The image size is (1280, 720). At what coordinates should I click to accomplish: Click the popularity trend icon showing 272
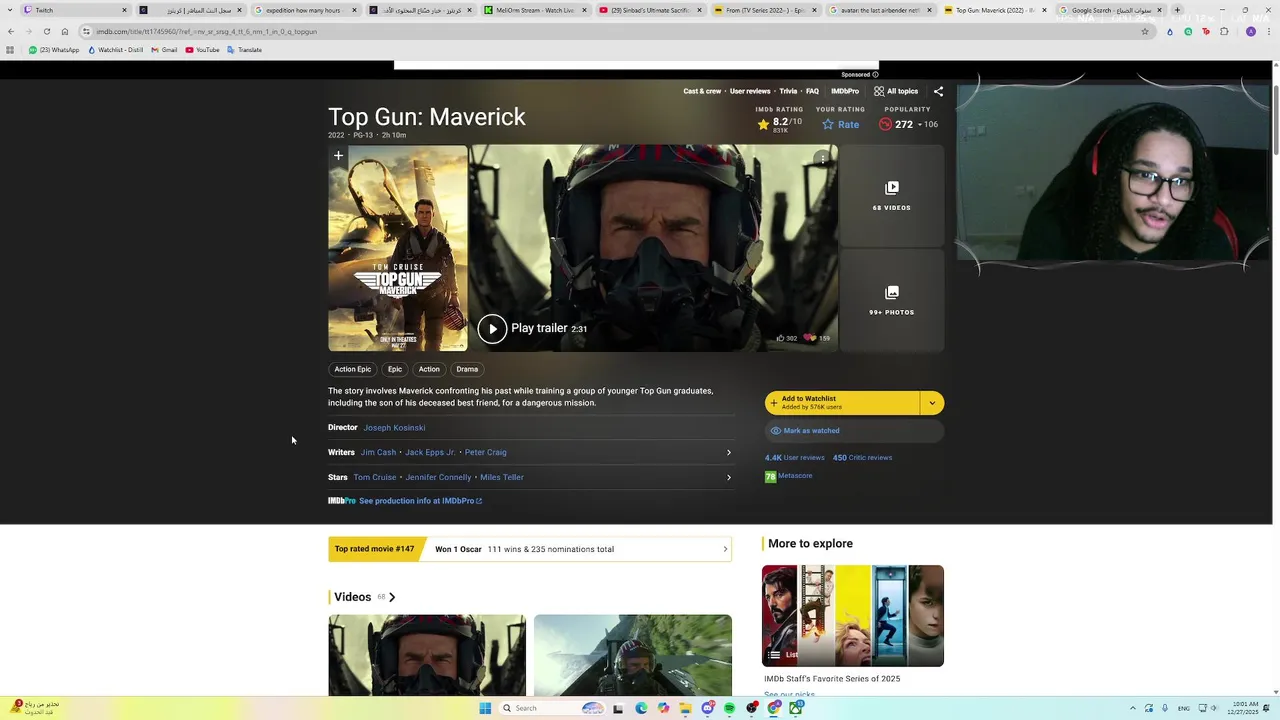[885, 124]
